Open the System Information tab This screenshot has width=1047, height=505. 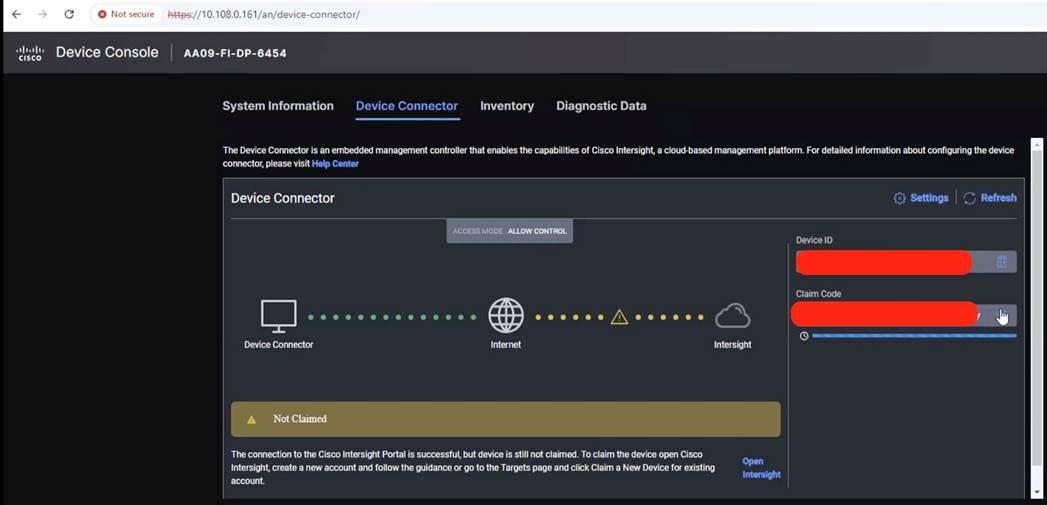tap(278, 106)
